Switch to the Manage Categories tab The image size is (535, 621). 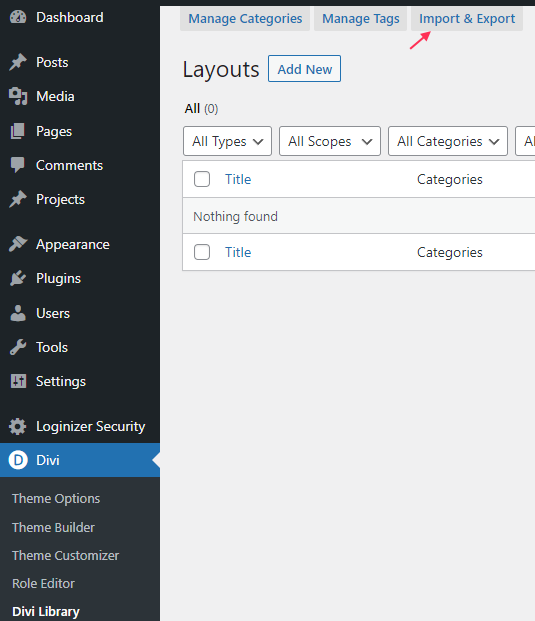point(245,19)
